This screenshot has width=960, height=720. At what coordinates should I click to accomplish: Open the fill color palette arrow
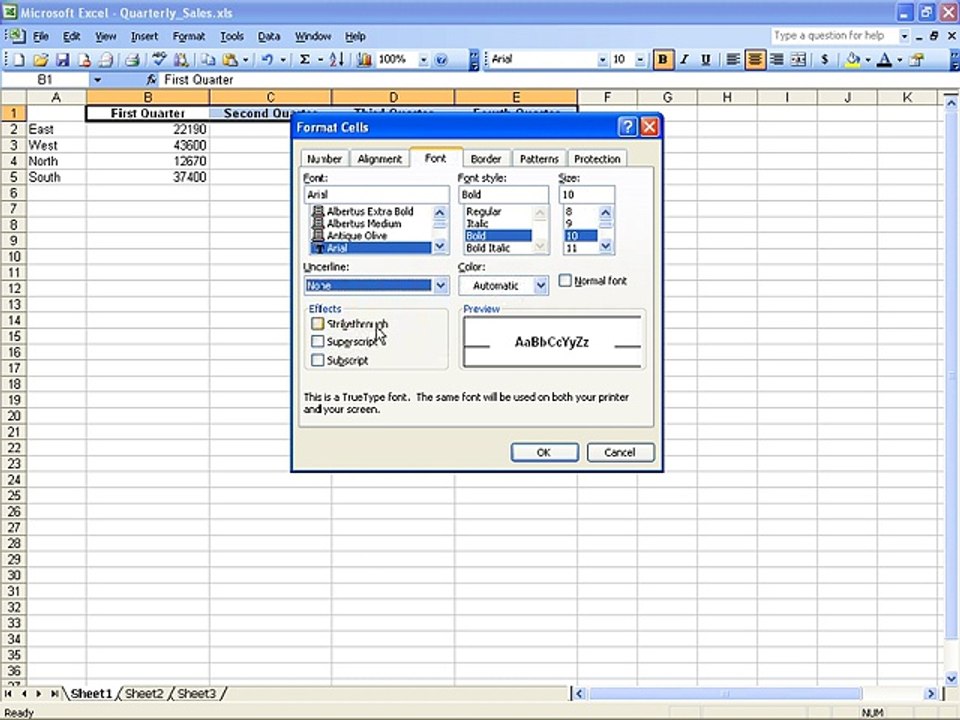coord(868,59)
